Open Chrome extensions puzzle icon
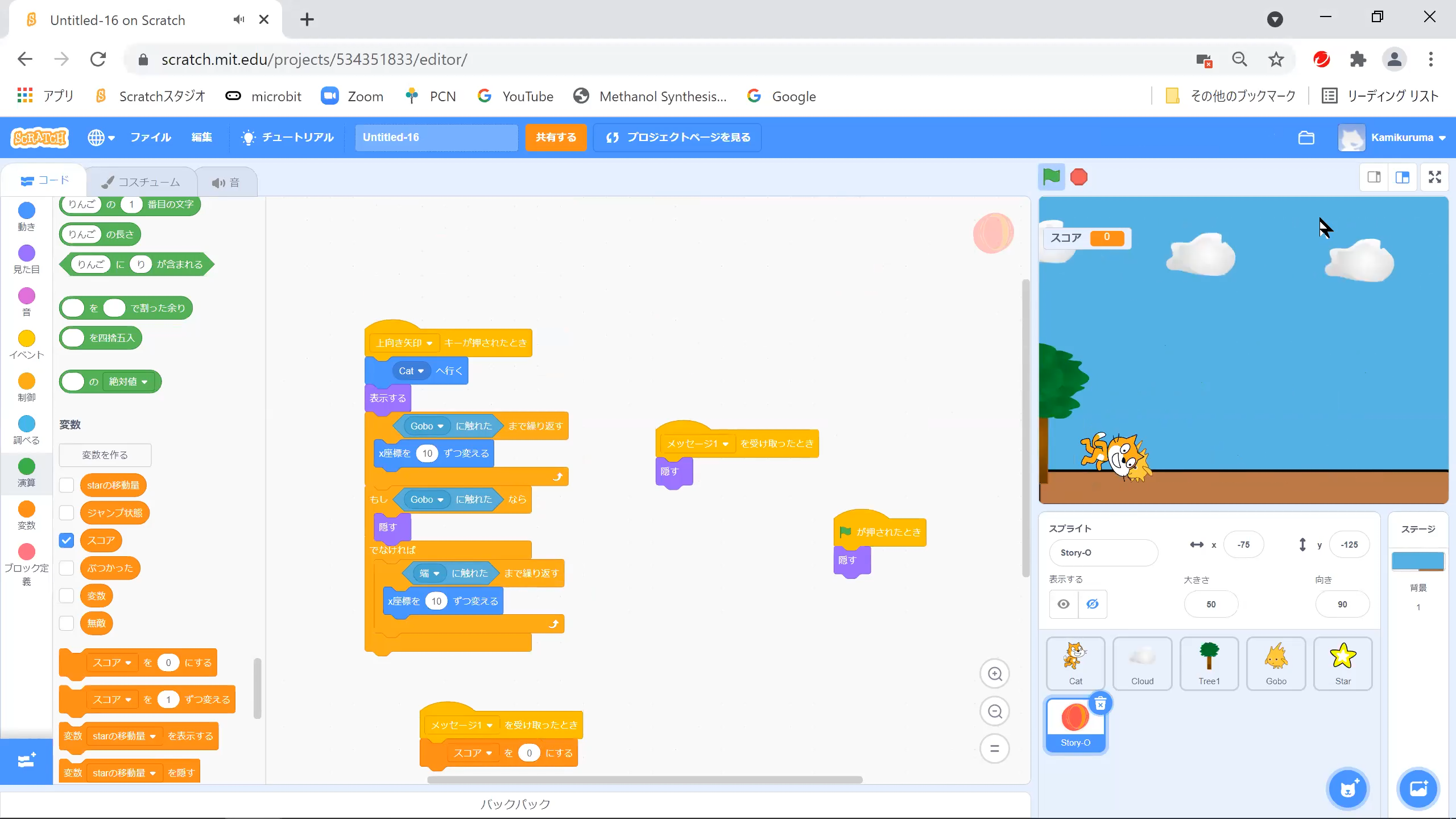The image size is (1456, 819). [1358, 59]
